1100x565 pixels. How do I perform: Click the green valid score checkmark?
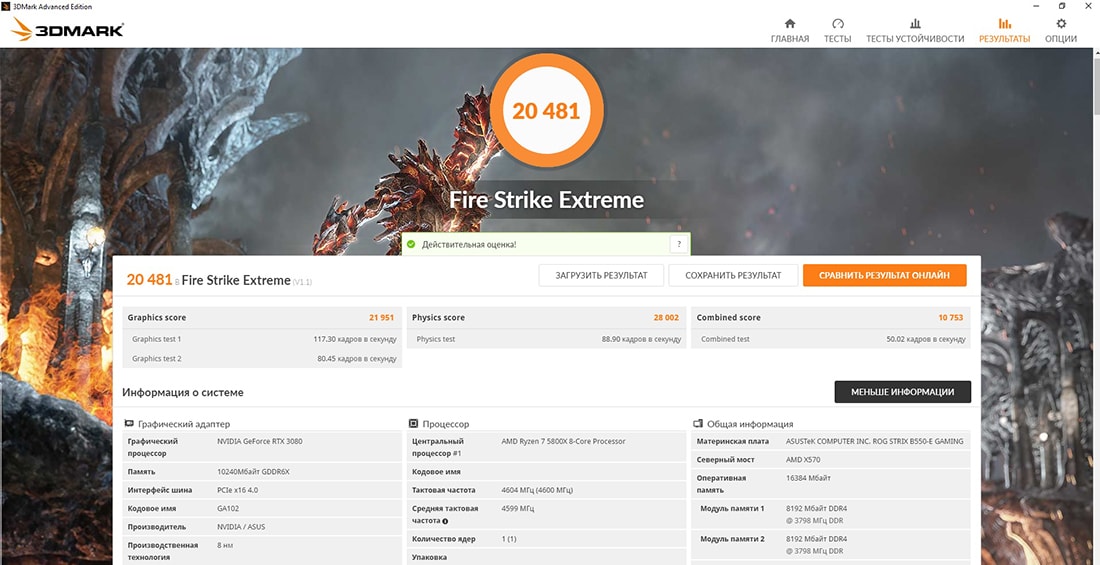coord(411,244)
